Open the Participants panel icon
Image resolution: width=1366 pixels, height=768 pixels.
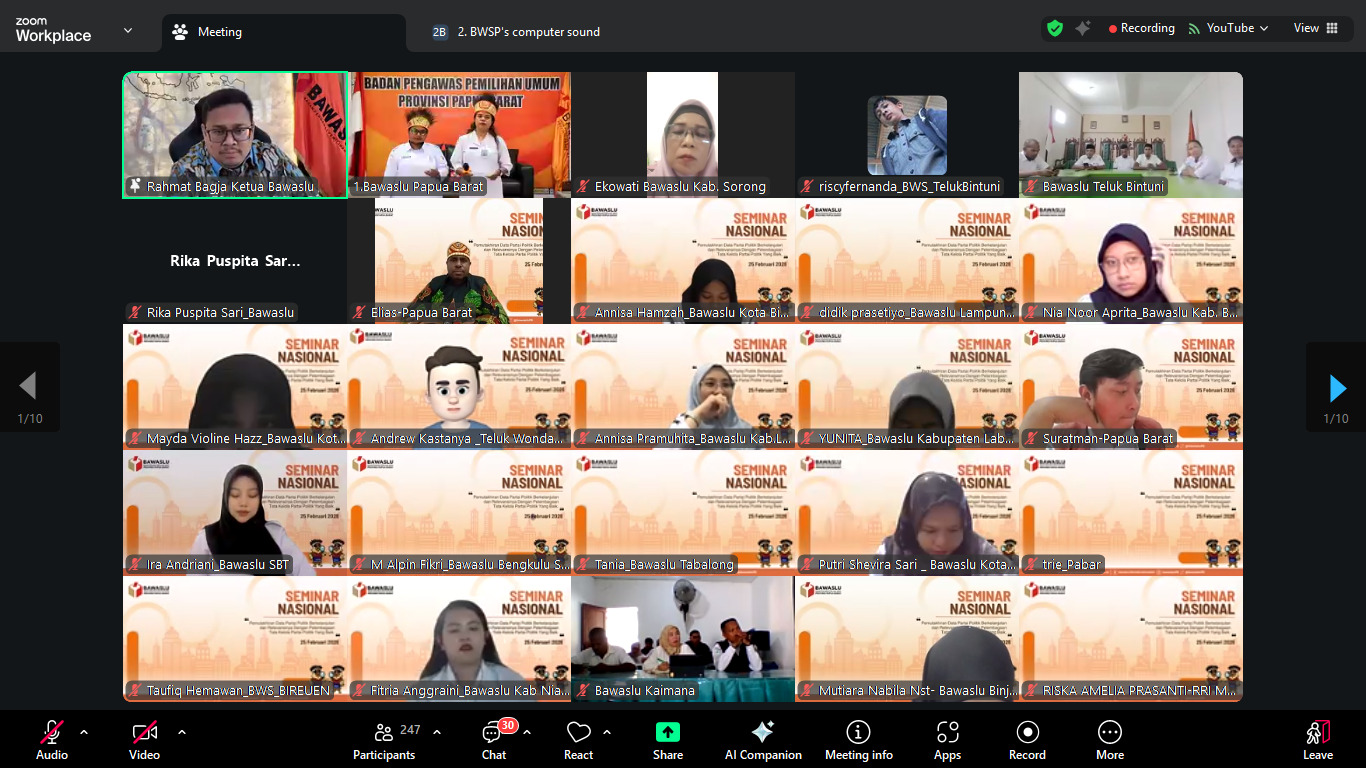pos(383,733)
